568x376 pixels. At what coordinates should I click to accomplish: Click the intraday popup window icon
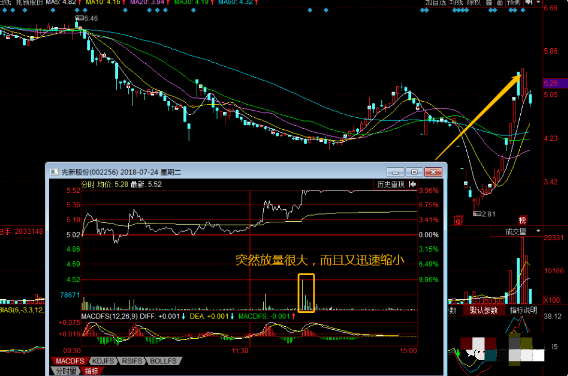click(x=54, y=172)
